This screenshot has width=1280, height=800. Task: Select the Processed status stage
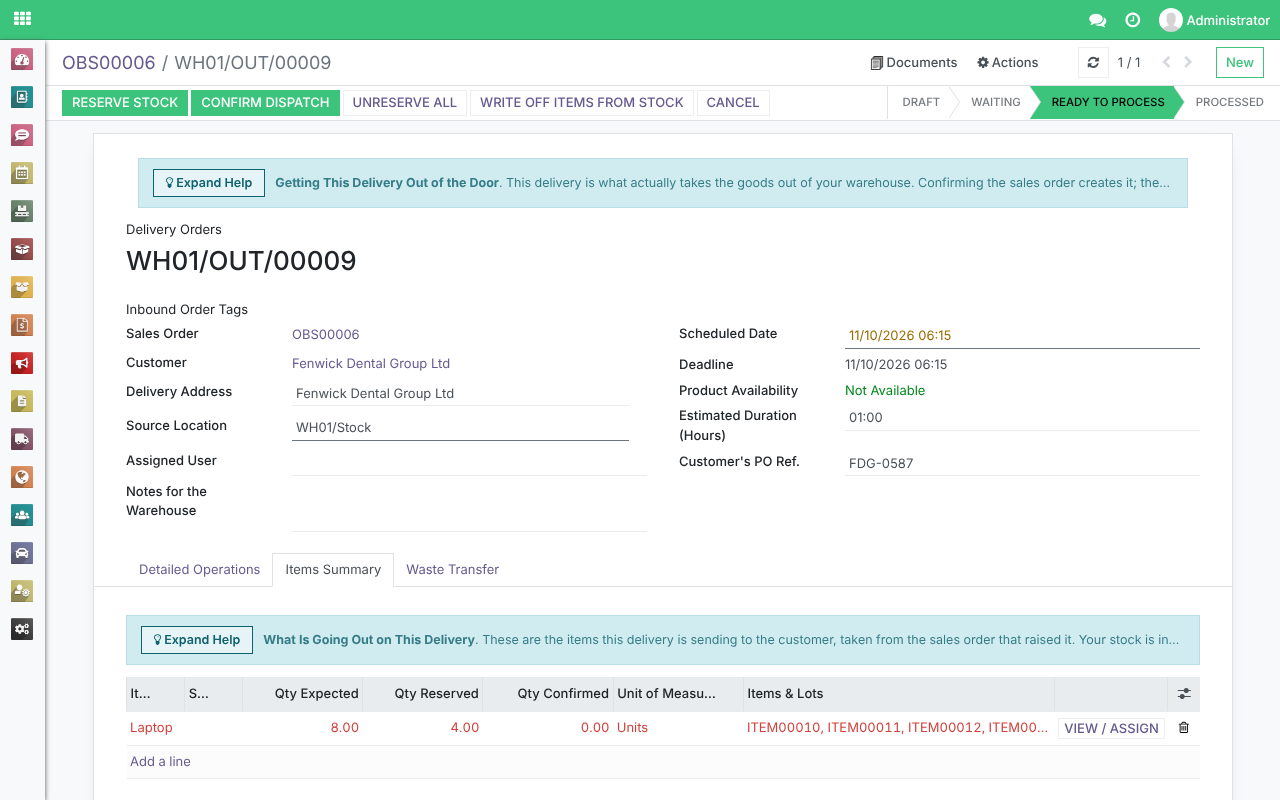(1229, 102)
